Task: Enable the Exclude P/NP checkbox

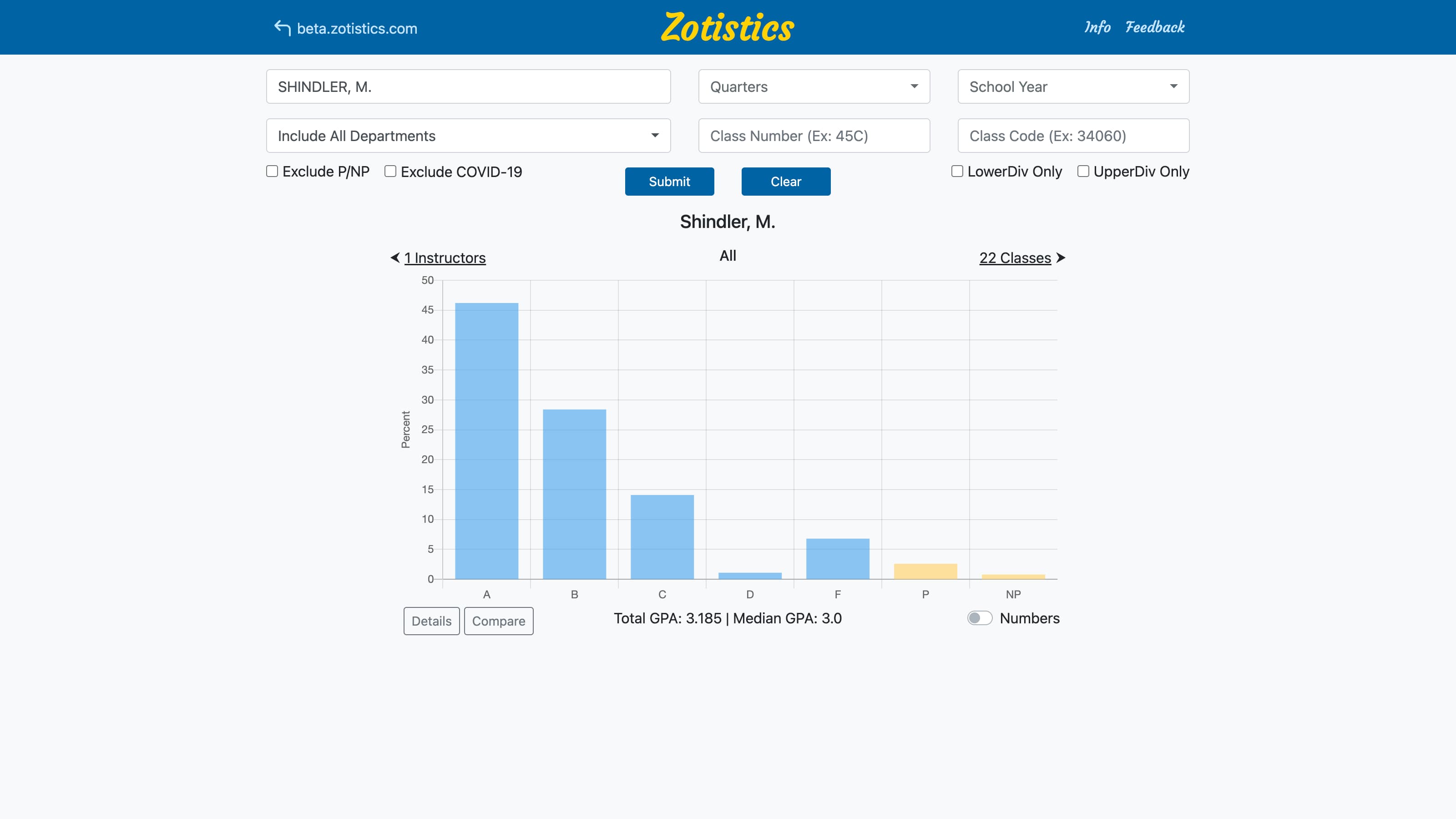Action: point(272,171)
